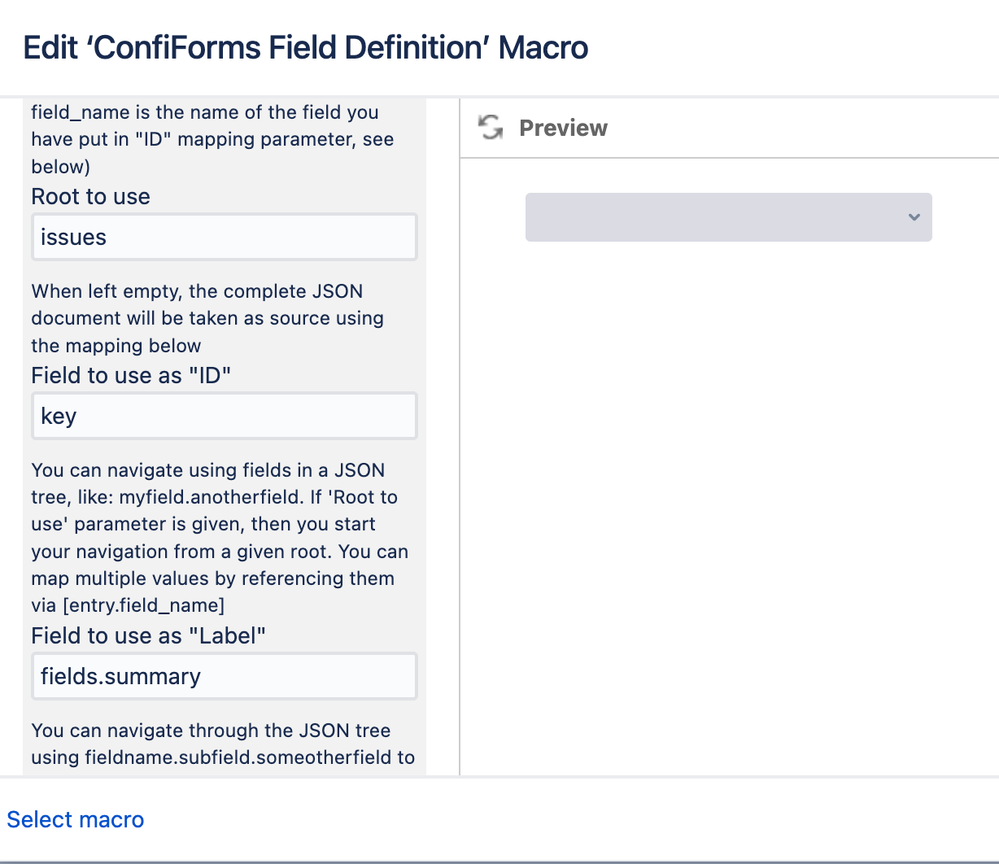Click the 'field_name is the name' help text
The width and height of the screenshot is (999, 864).
[212, 139]
